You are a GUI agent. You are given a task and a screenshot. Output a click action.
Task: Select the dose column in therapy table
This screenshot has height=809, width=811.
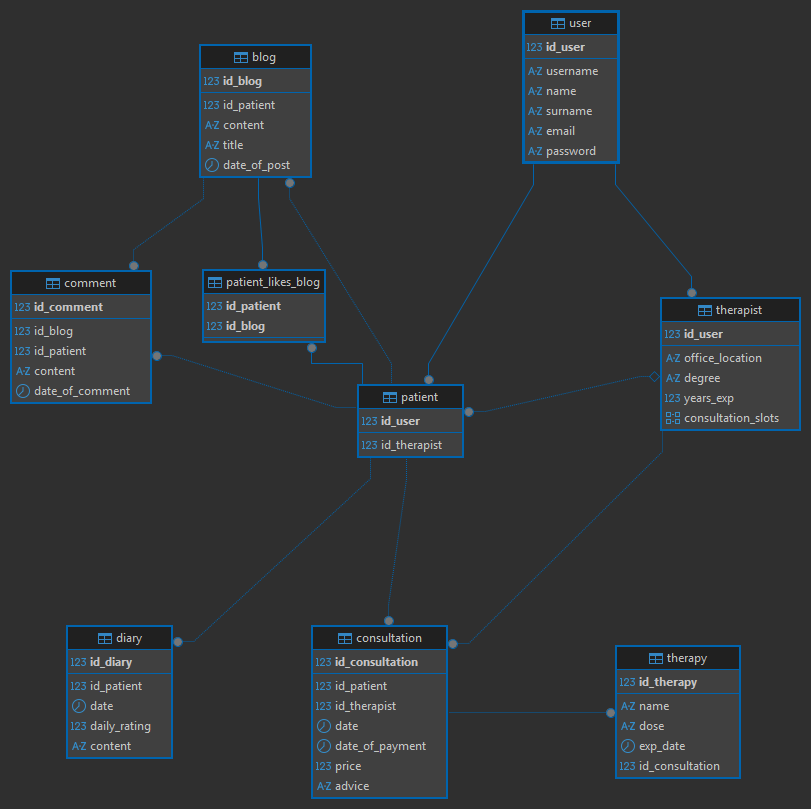pos(651,726)
